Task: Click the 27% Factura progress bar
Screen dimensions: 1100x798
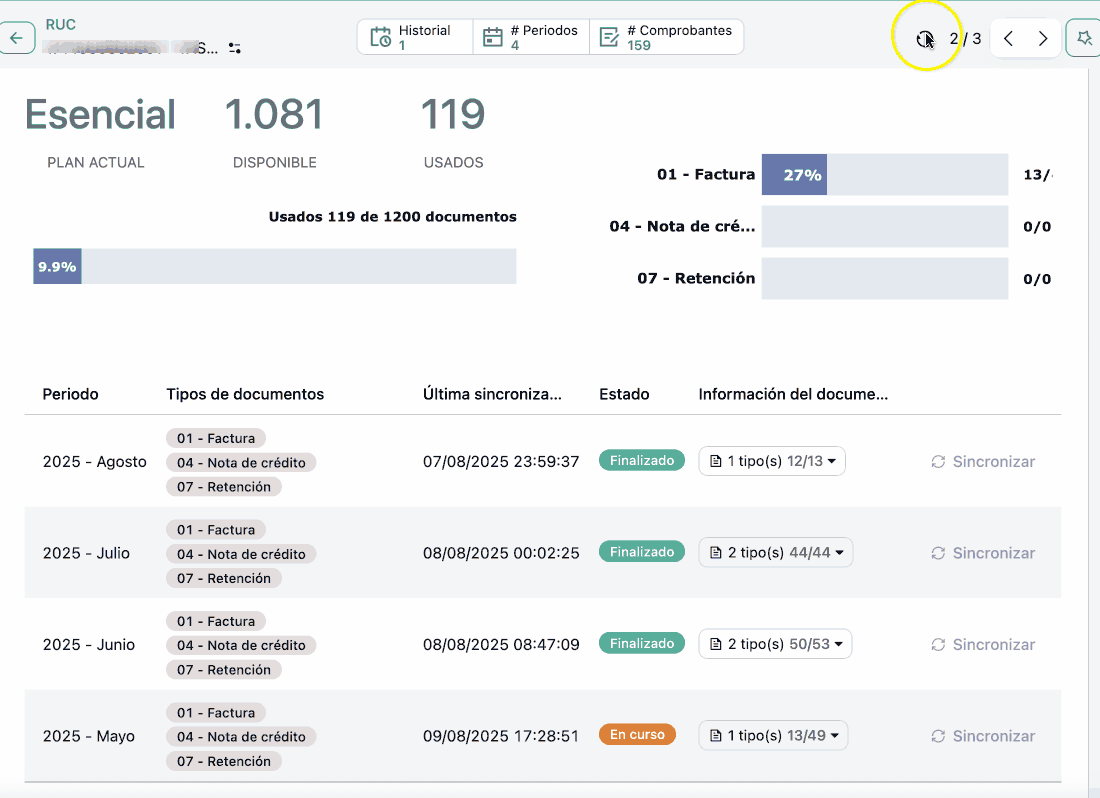Action: point(794,174)
